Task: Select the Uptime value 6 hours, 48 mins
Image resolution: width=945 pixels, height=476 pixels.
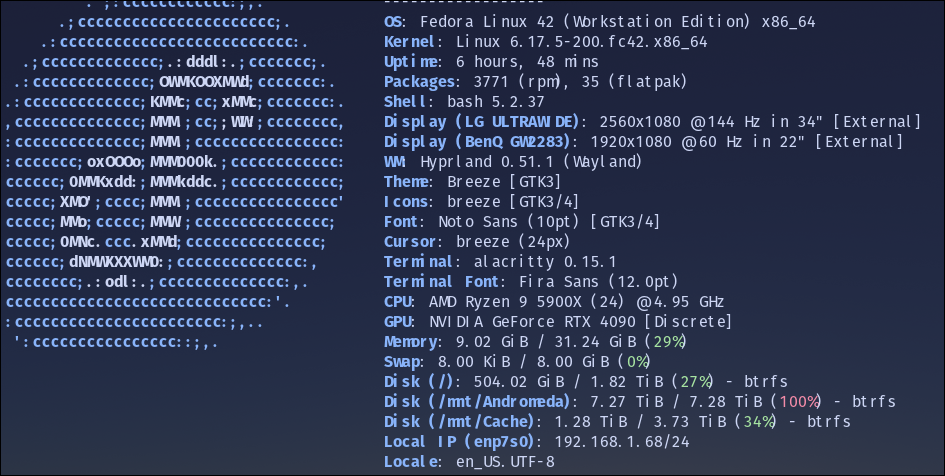Action: (x=527, y=61)
